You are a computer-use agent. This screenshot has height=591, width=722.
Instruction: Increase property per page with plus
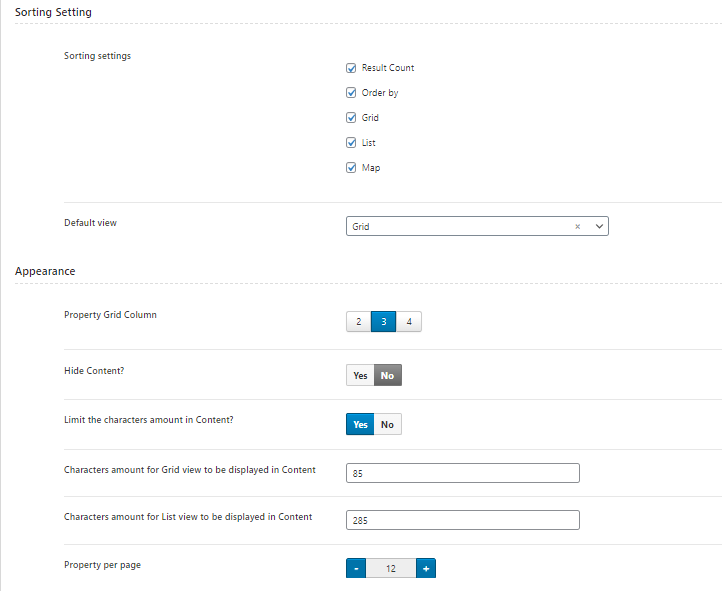[426, 568]
